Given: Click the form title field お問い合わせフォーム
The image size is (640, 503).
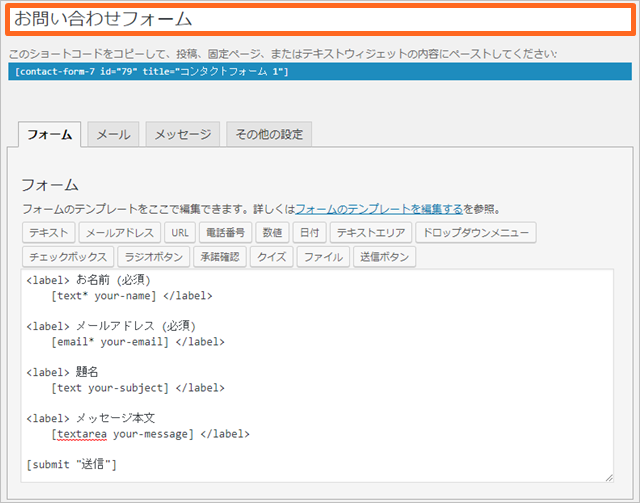Looking at the screenshot, I should click(318, 20).
